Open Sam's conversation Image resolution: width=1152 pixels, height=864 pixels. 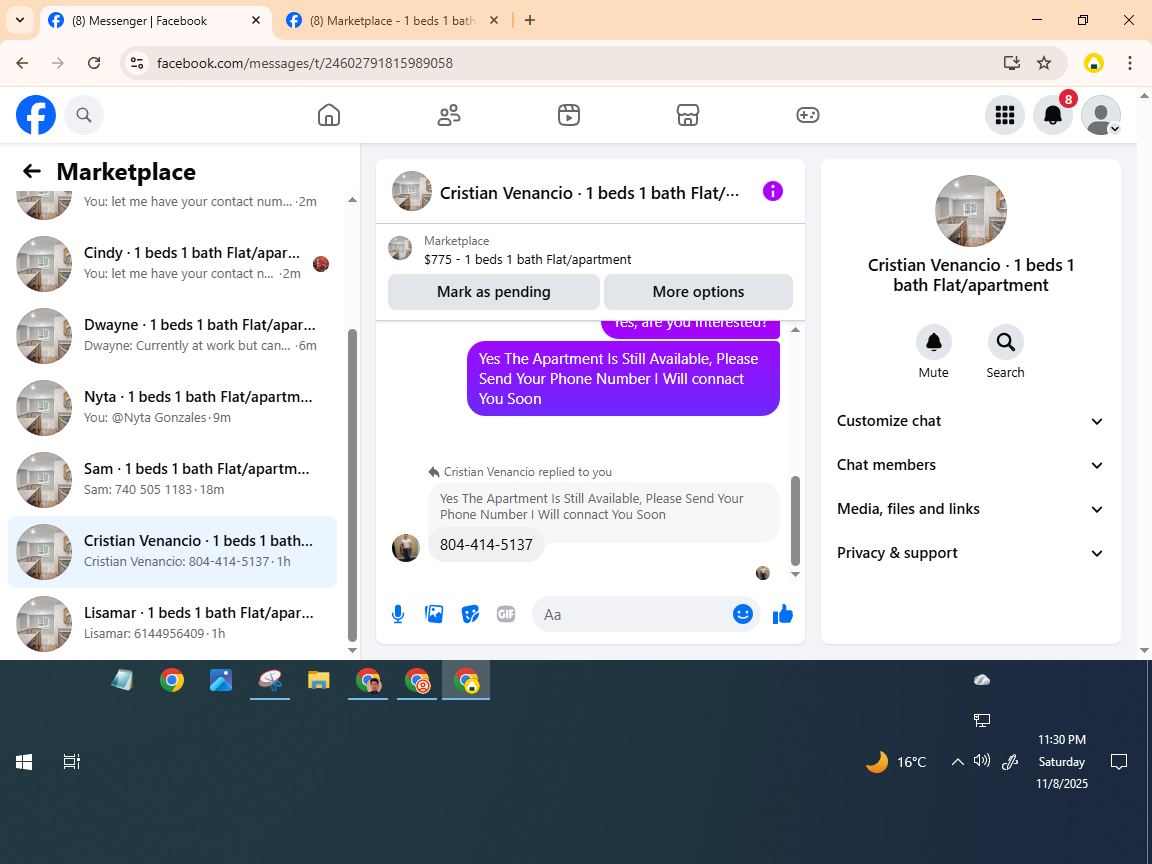point(173,479)
